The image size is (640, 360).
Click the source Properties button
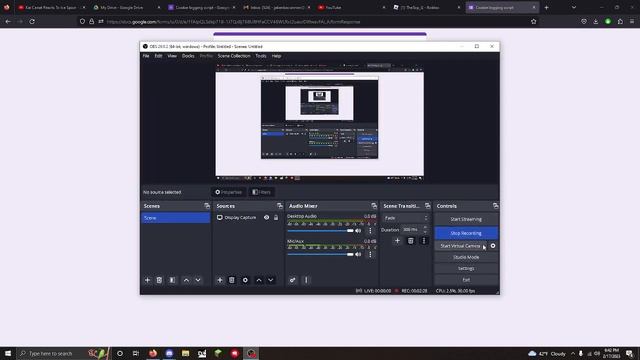click(x=229, y=192)
